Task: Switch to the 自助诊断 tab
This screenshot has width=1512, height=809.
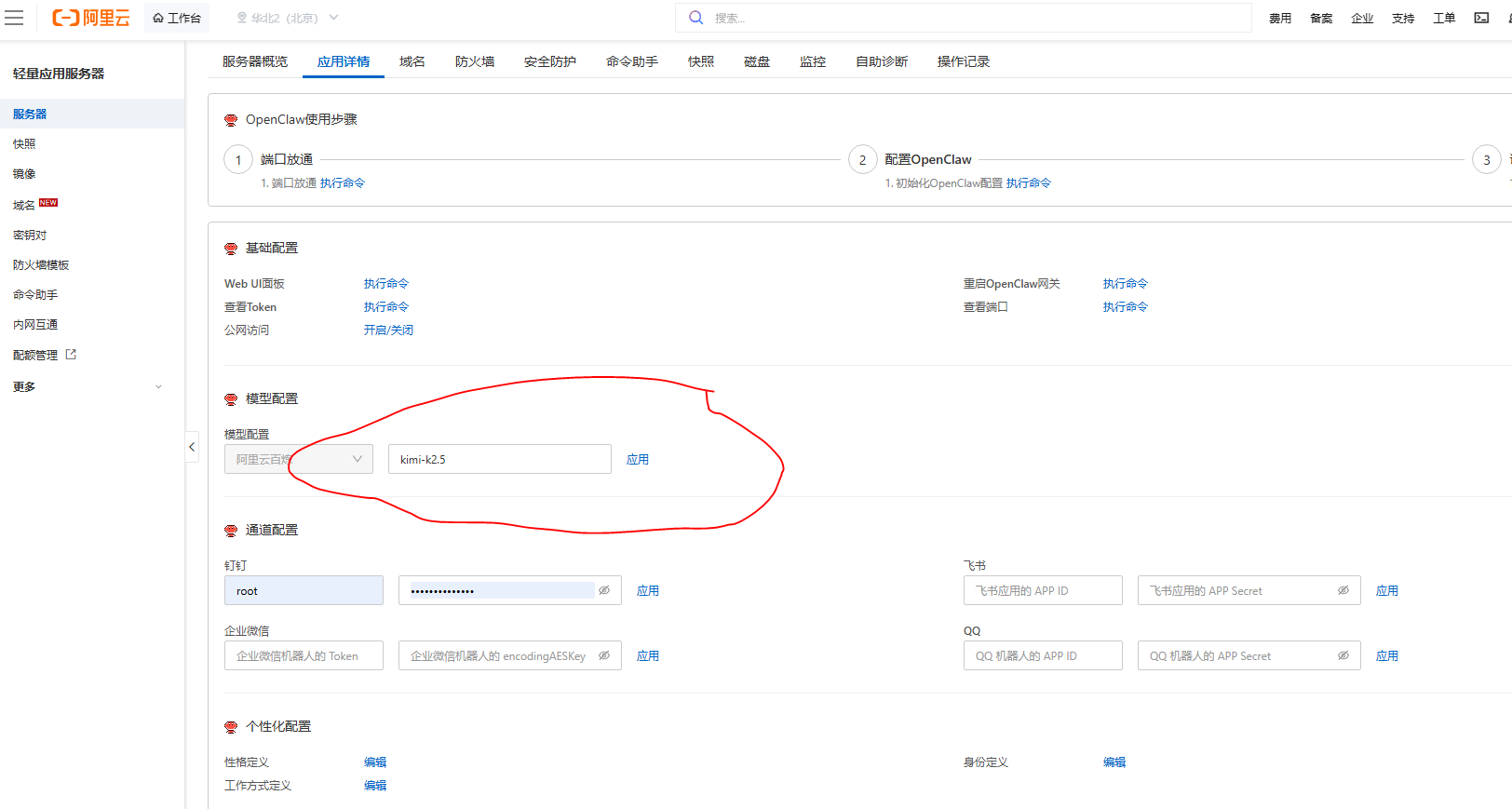Action: point(882,61)
